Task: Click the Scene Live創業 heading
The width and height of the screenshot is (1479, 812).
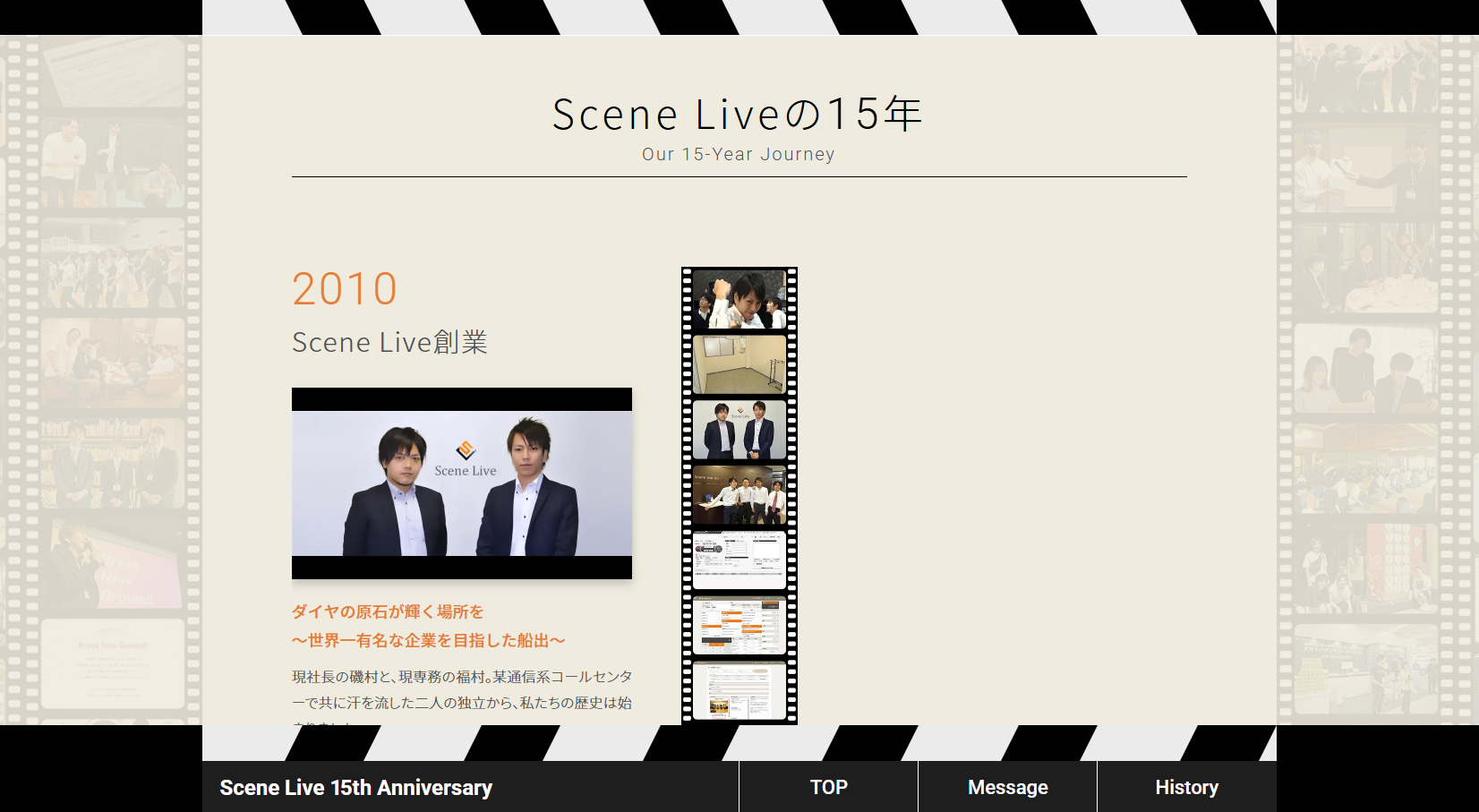Action: pyautogui.click(x=389, y=342)
